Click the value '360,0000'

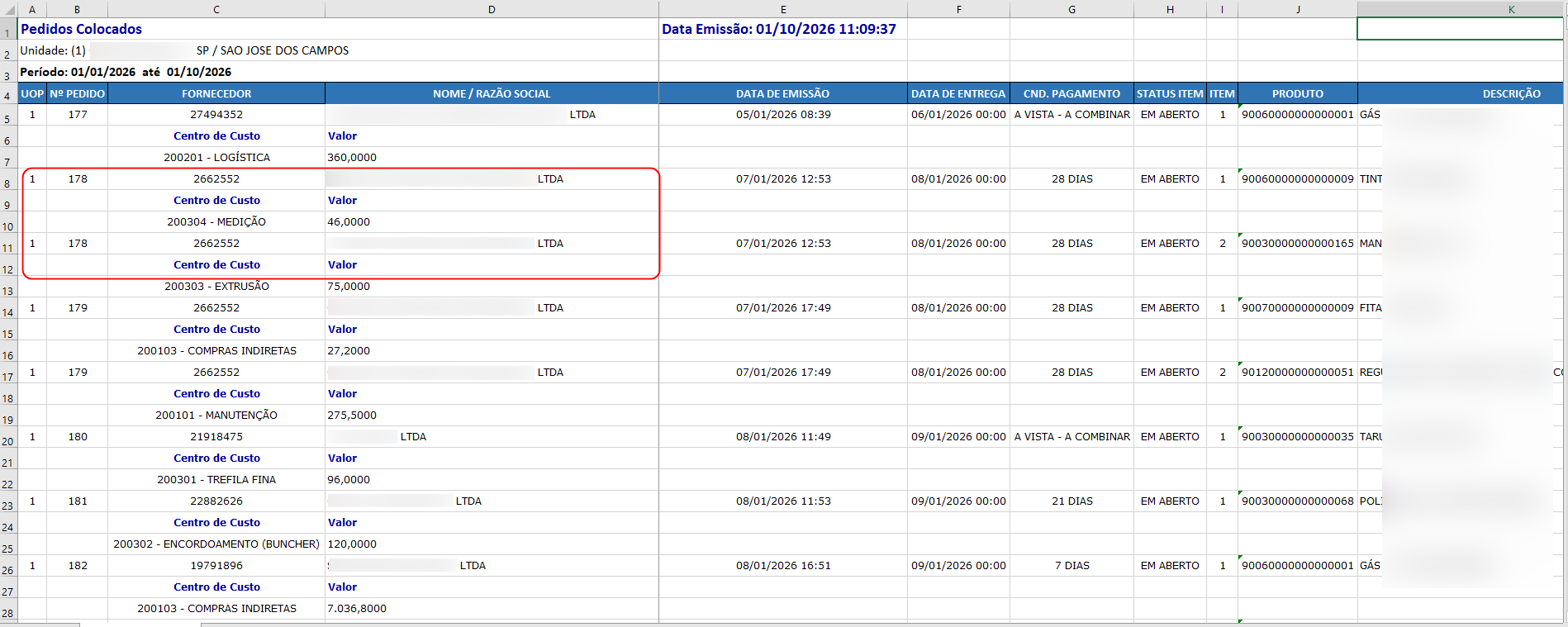[x=352, y=158]
